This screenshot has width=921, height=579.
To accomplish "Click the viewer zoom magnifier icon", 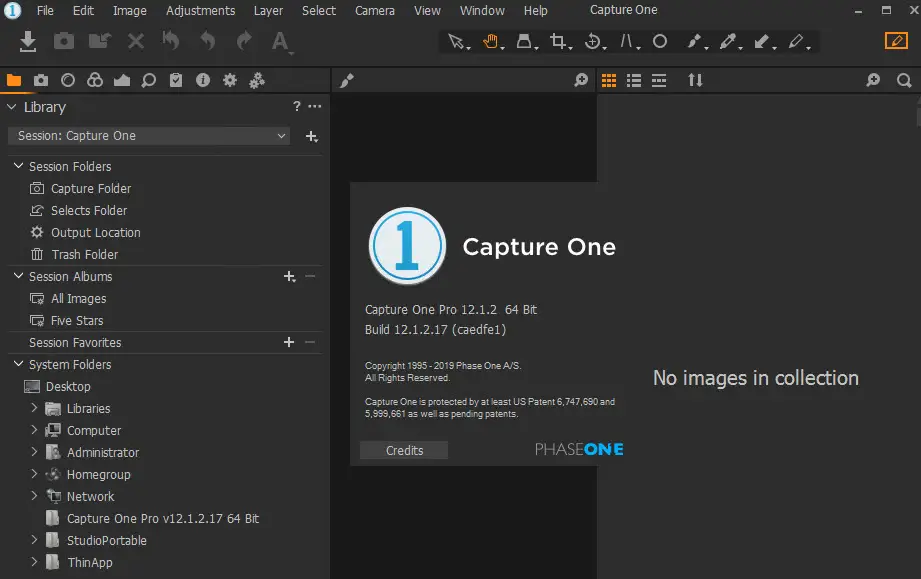I will pos(581,80).
